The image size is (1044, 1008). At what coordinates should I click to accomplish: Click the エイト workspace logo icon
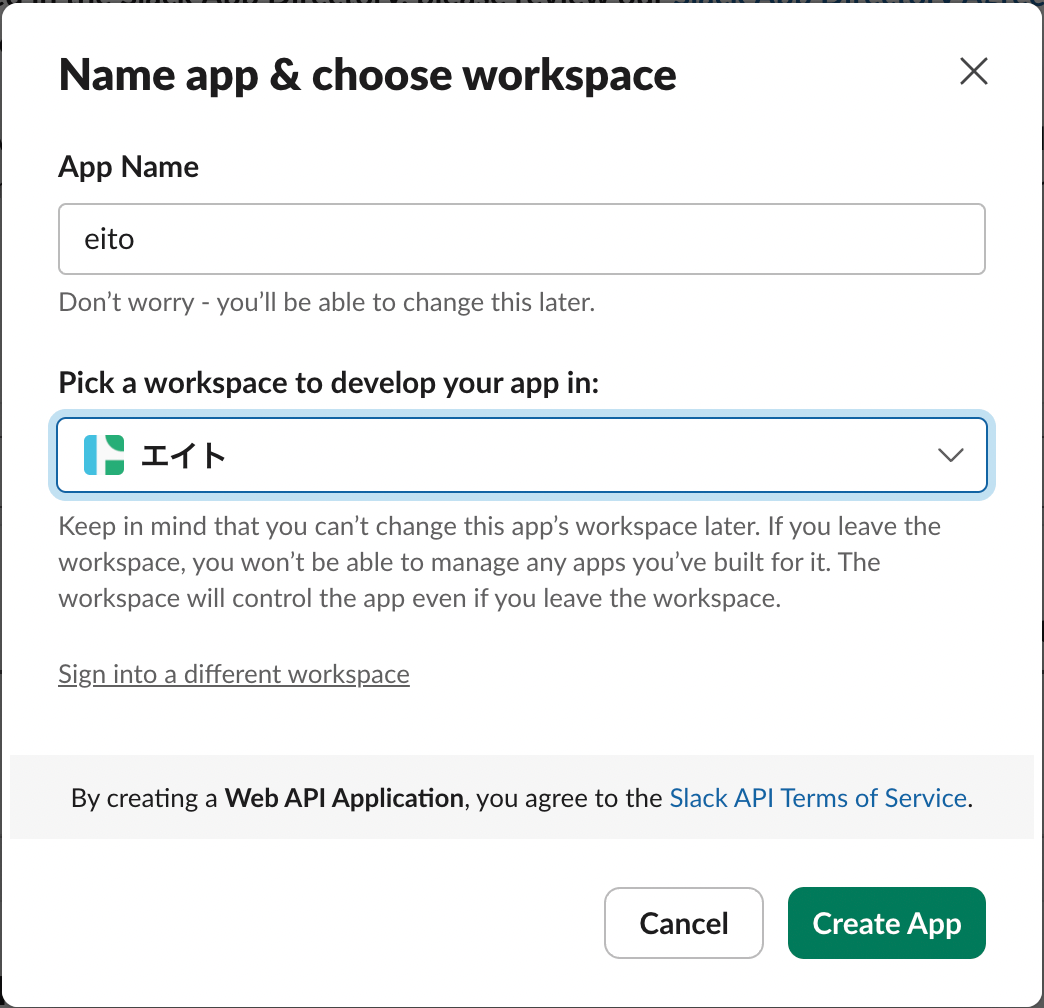[x=104, y=455]
